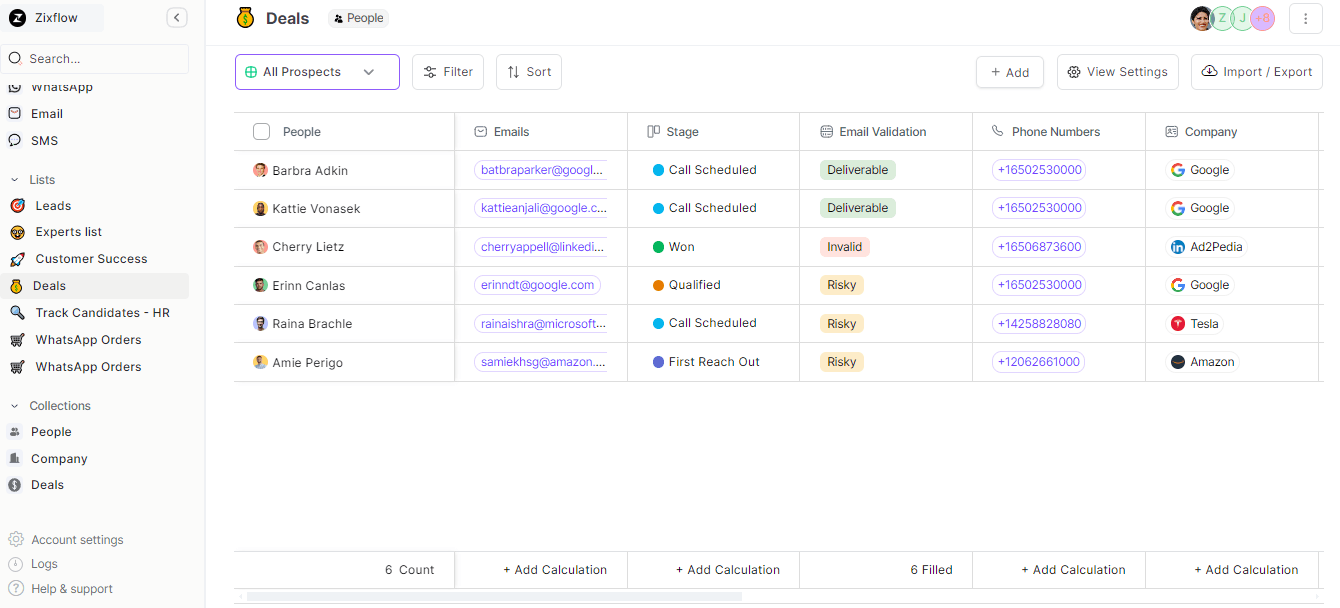1340x608 pixels.
Task: Open the three-dot more options menu
Action: point(1305,18)
